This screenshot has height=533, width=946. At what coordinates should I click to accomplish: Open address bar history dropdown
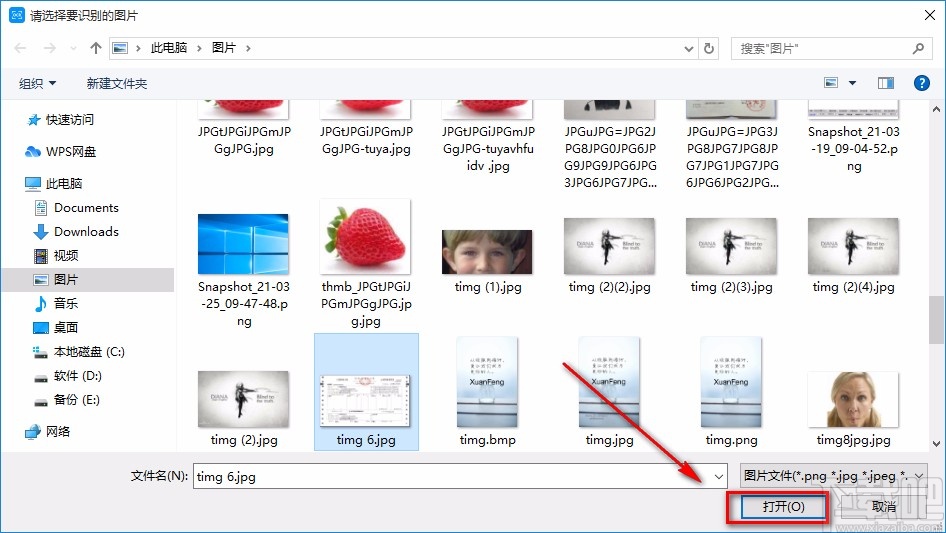click(688, 49)
